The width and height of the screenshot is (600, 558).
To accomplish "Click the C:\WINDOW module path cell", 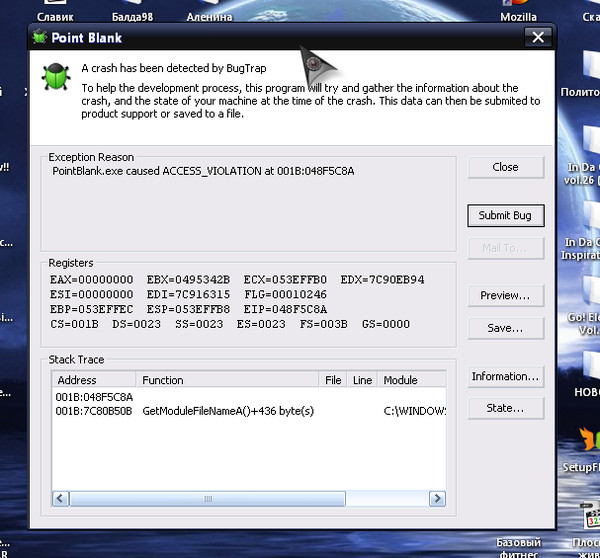I will click(414, 411).
